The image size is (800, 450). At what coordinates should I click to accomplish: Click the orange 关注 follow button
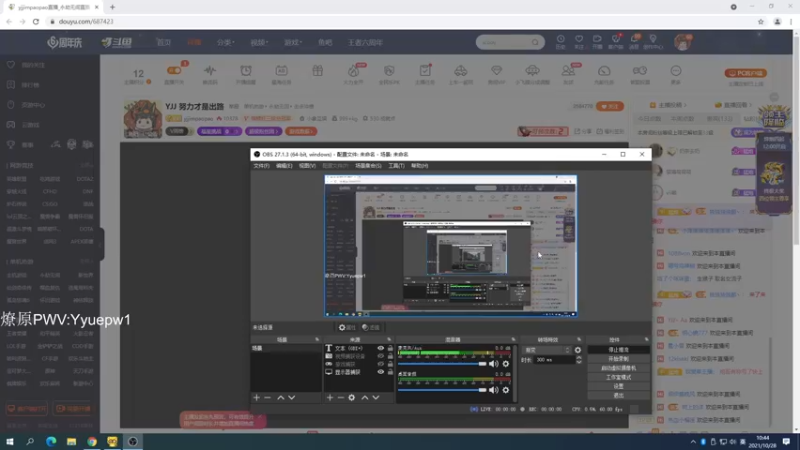coord(610,107)
